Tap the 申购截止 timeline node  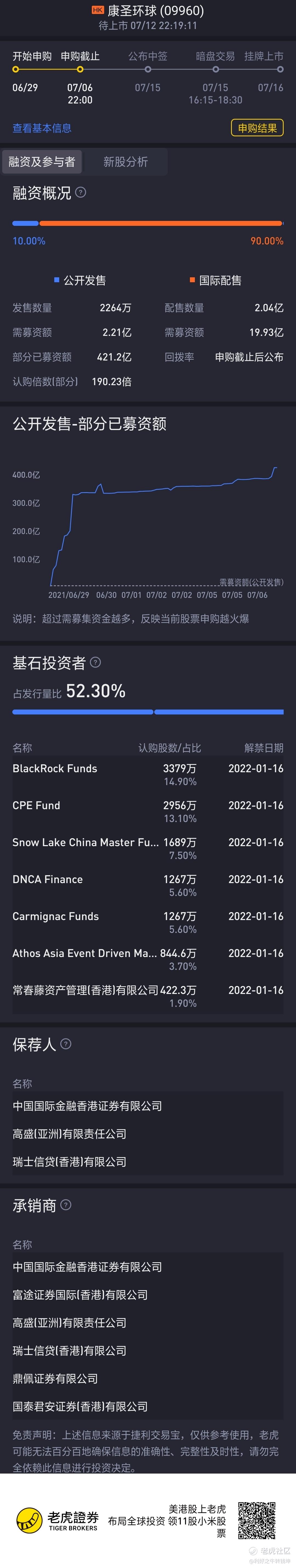pyautogui.click(x=80, y=69)
